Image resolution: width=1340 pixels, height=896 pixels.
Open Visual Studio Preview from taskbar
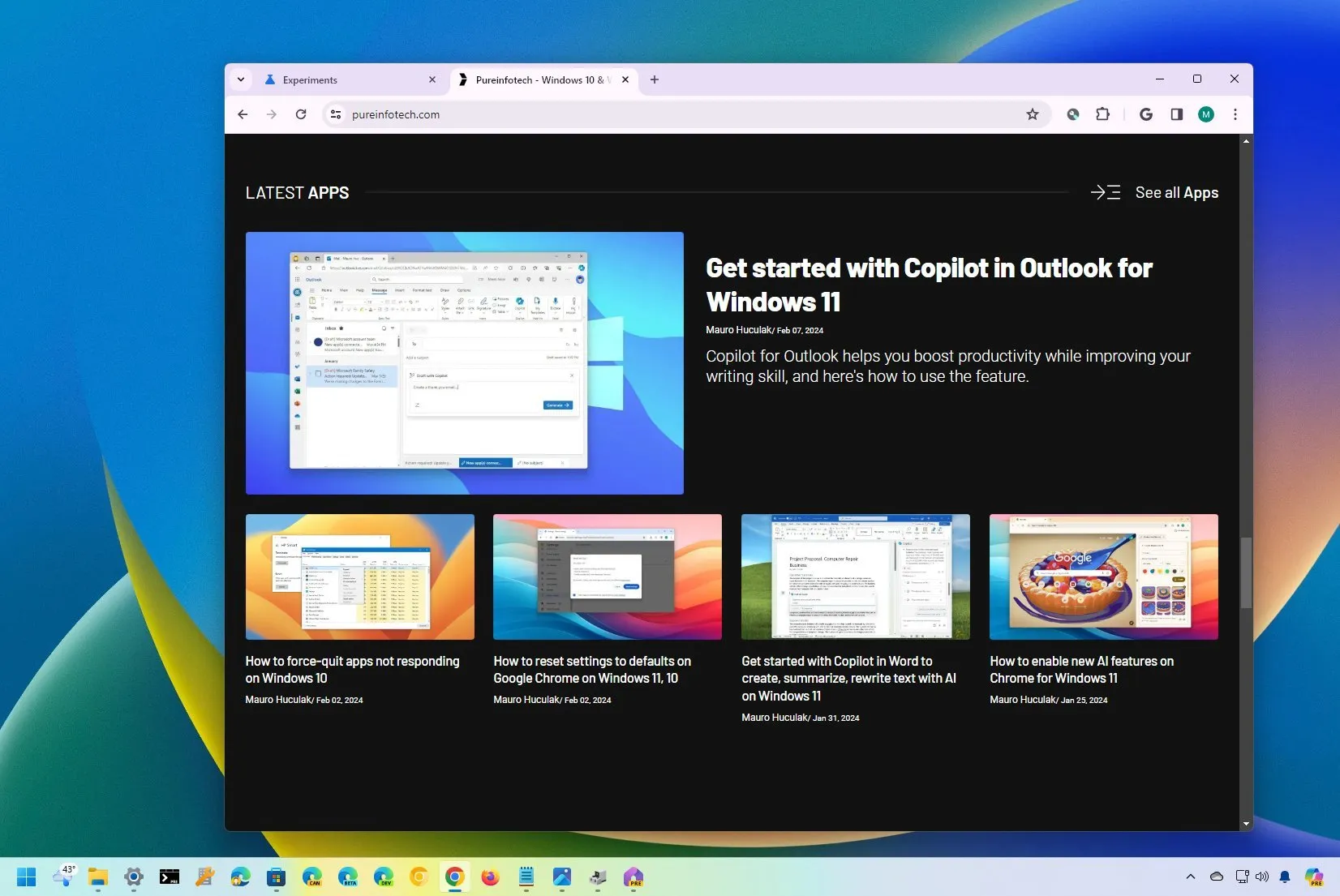point(633,877)
